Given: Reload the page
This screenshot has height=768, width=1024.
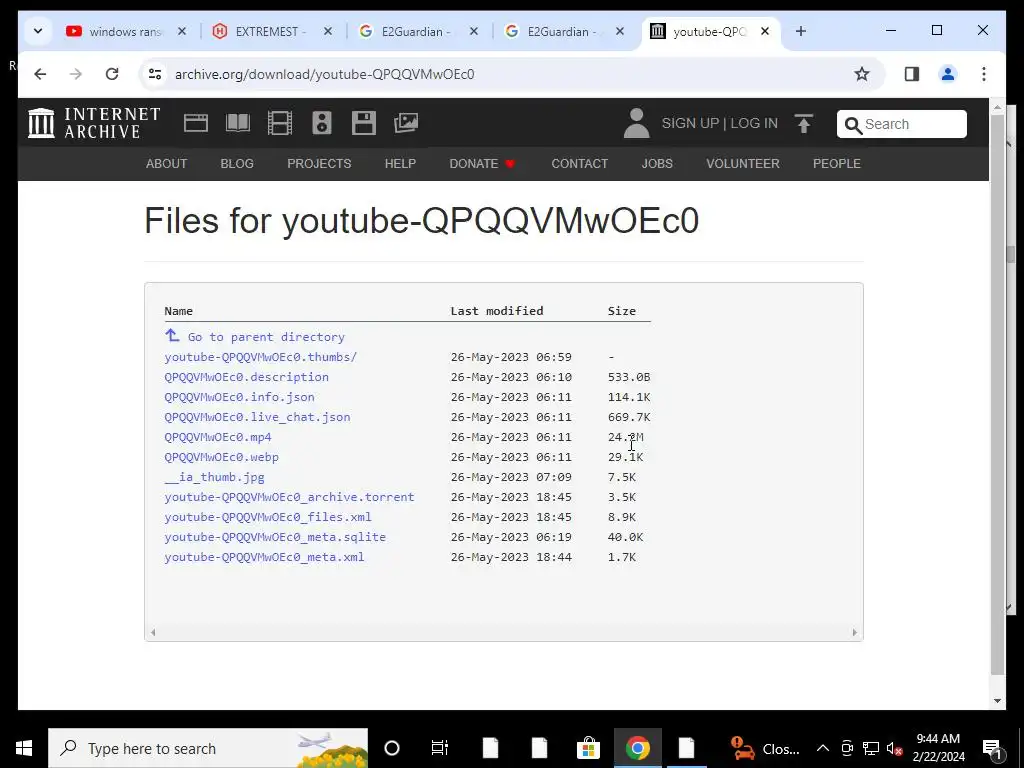Looking at the screenshot, I should click(x=112, y=74).
